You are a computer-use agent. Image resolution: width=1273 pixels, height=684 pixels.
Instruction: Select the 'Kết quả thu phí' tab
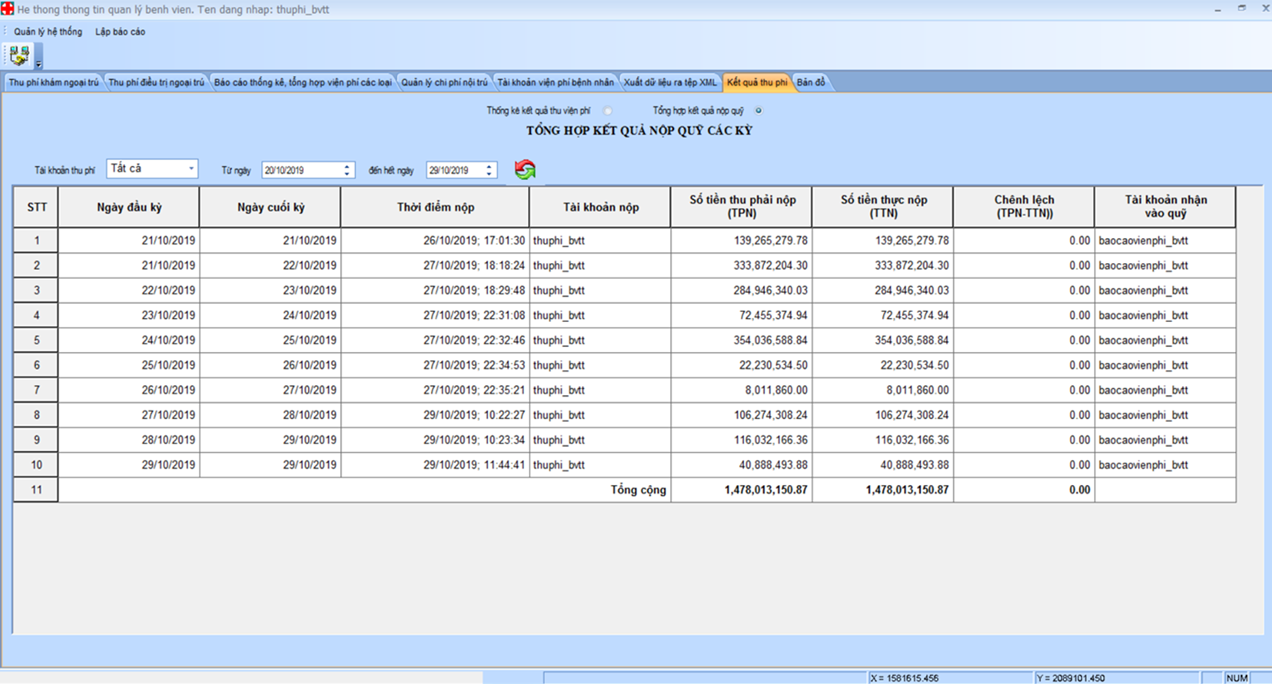(x=758, y=82)
